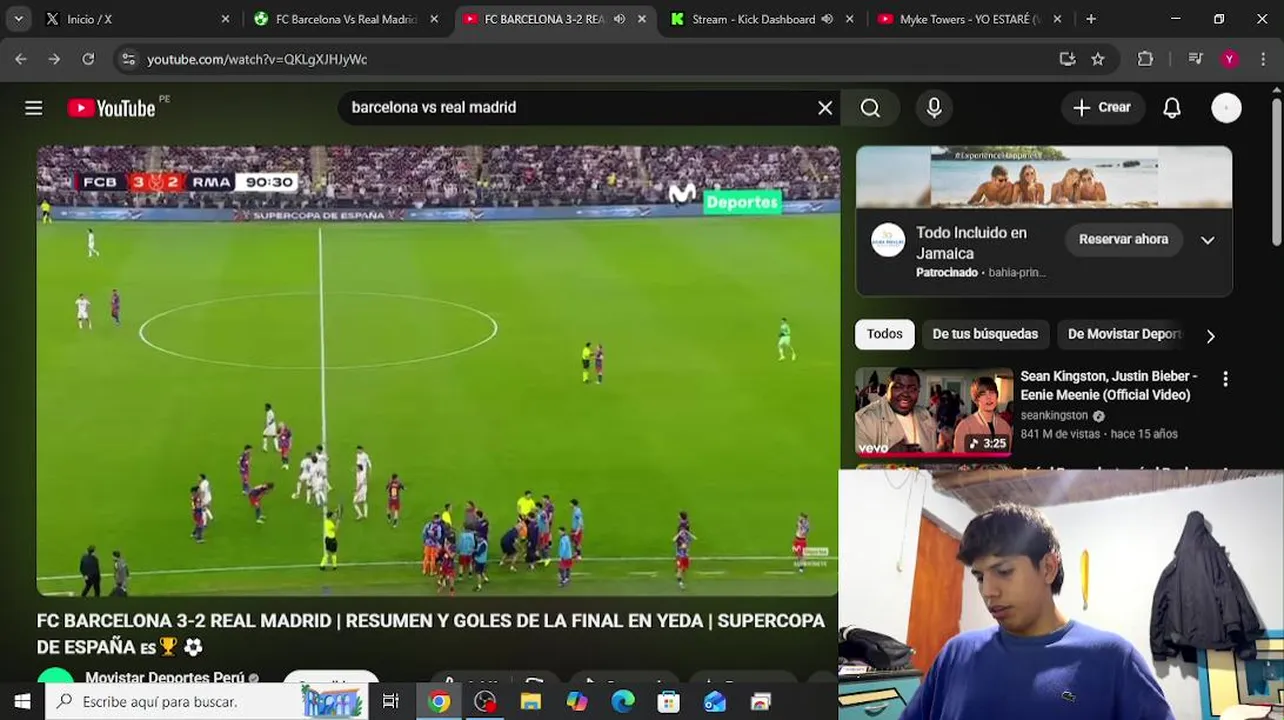The height and width of the screenshot is (720, 1284).
Task: Show more chips with the right arrow
Action: (x=1210, y=336)
